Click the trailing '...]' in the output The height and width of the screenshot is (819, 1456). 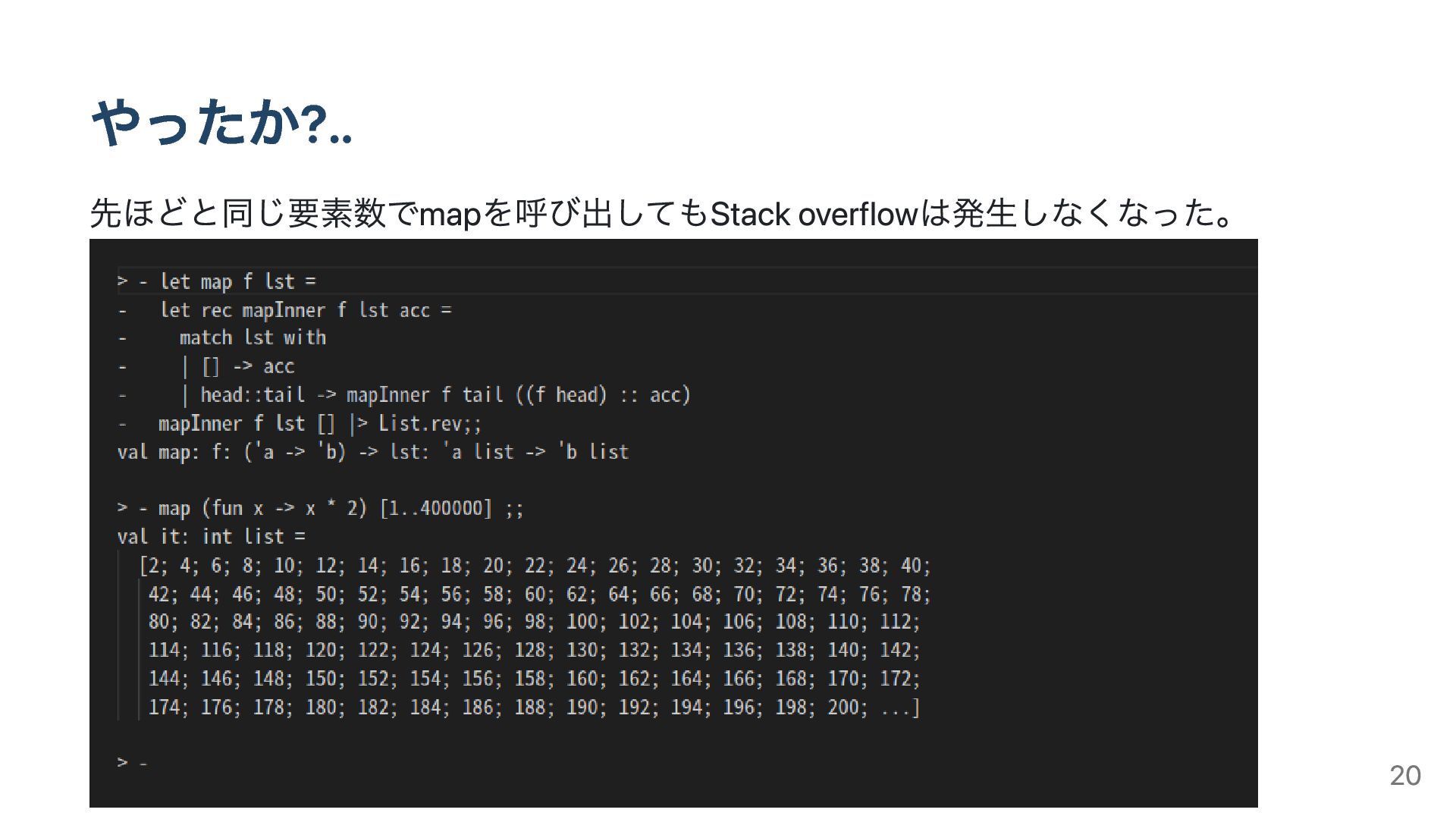(900, 708)
